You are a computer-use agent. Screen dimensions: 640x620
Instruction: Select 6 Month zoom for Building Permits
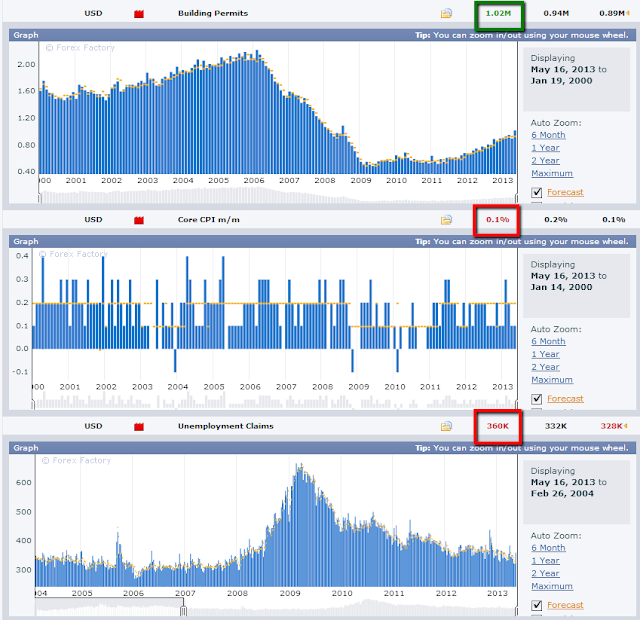pos(548,135)
